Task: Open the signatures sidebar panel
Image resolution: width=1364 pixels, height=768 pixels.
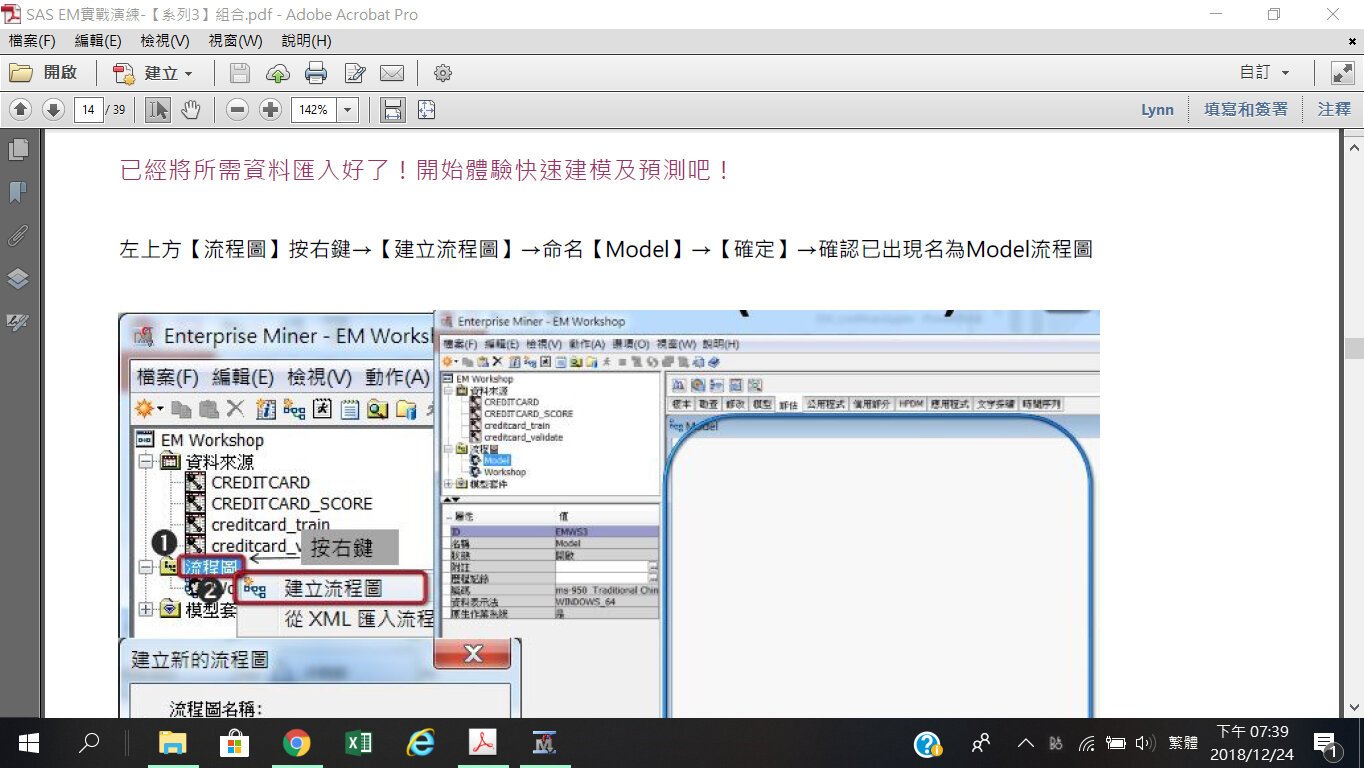Action: pos(18,322)
